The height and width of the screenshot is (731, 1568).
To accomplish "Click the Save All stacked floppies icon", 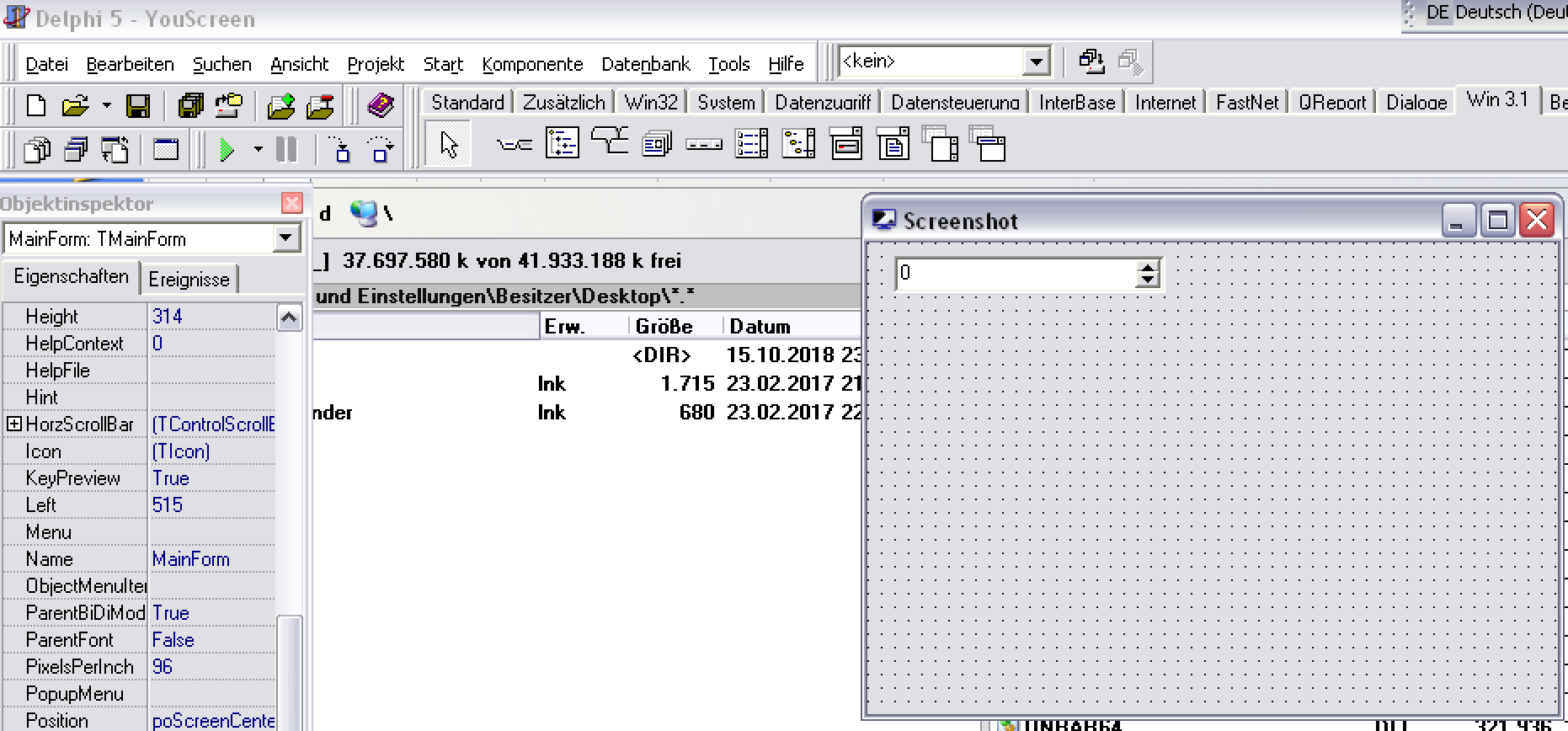I will tap(191, 105).
